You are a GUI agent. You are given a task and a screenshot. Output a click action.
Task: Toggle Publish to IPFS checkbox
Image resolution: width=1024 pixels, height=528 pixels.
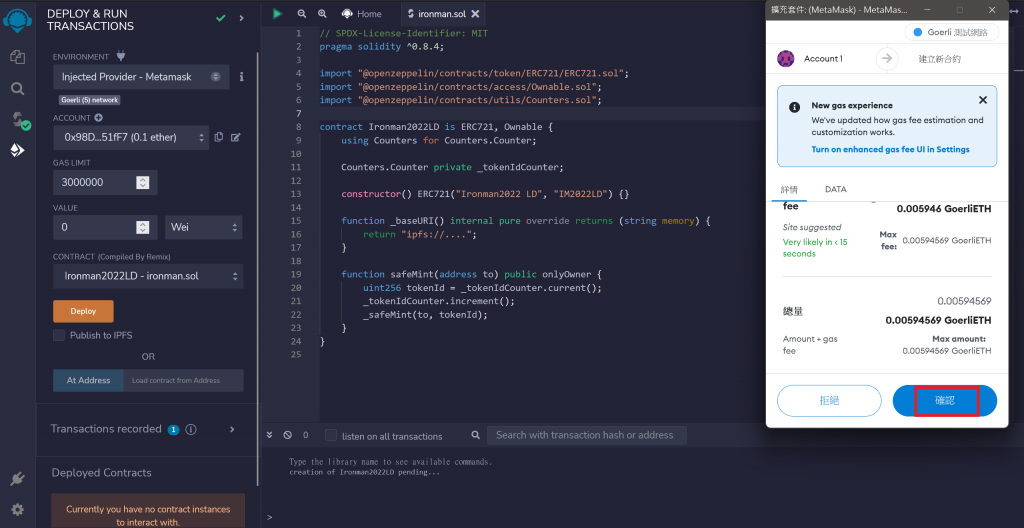coord(59,335)
